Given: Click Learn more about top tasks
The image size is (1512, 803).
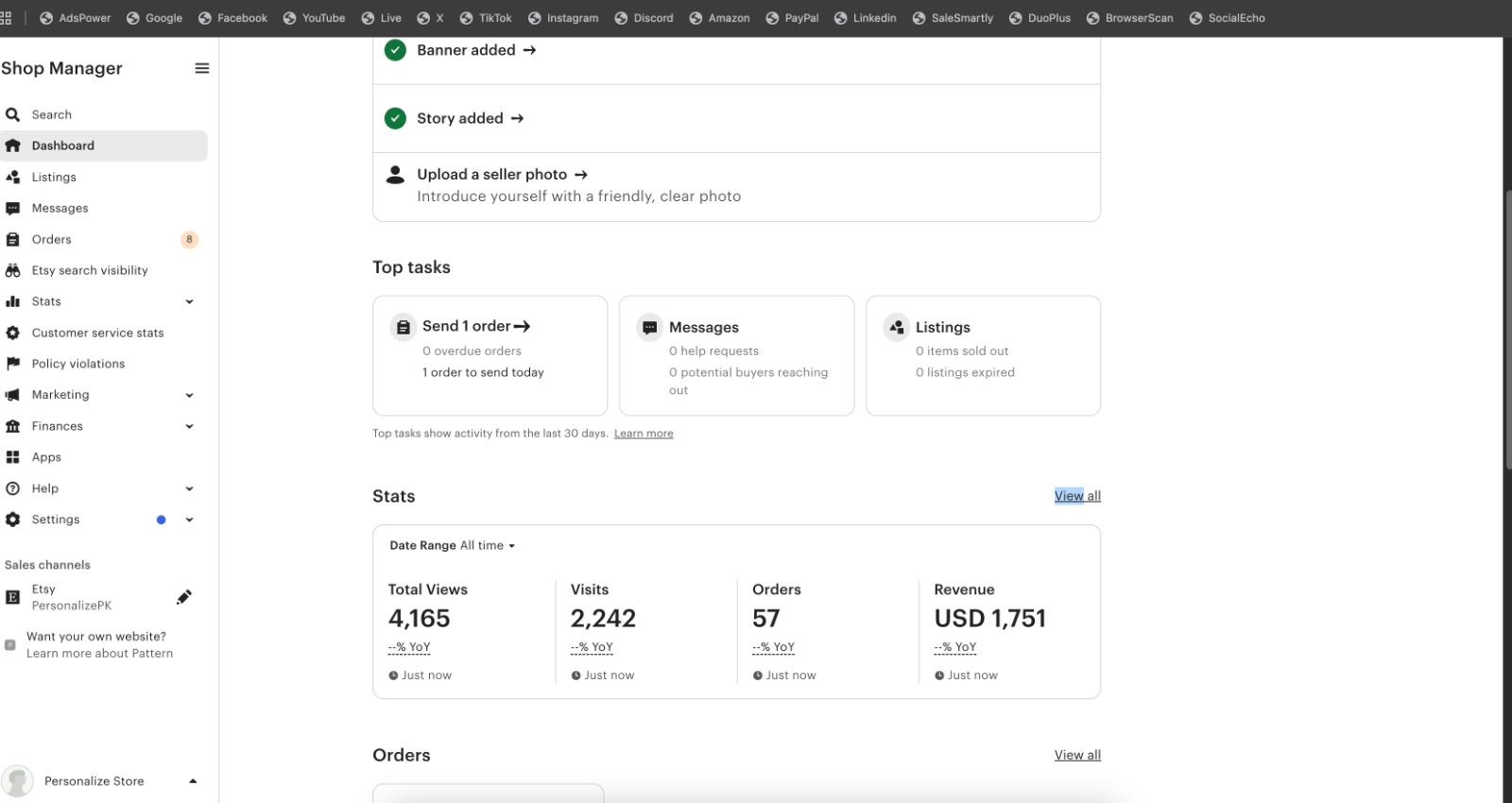Looking at the screenshot, I should click(x=644, y=434).
